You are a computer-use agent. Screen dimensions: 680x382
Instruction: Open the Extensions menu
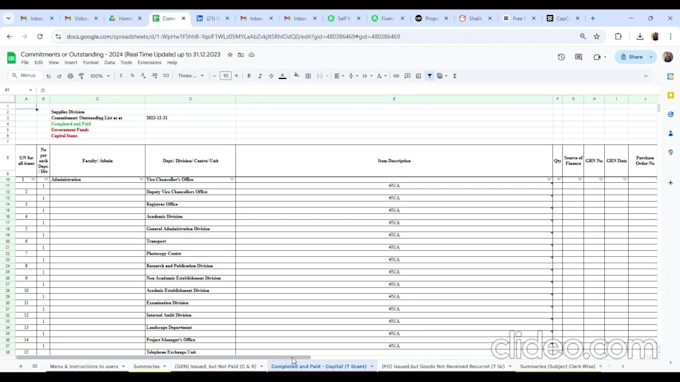(x=149, y=63)
